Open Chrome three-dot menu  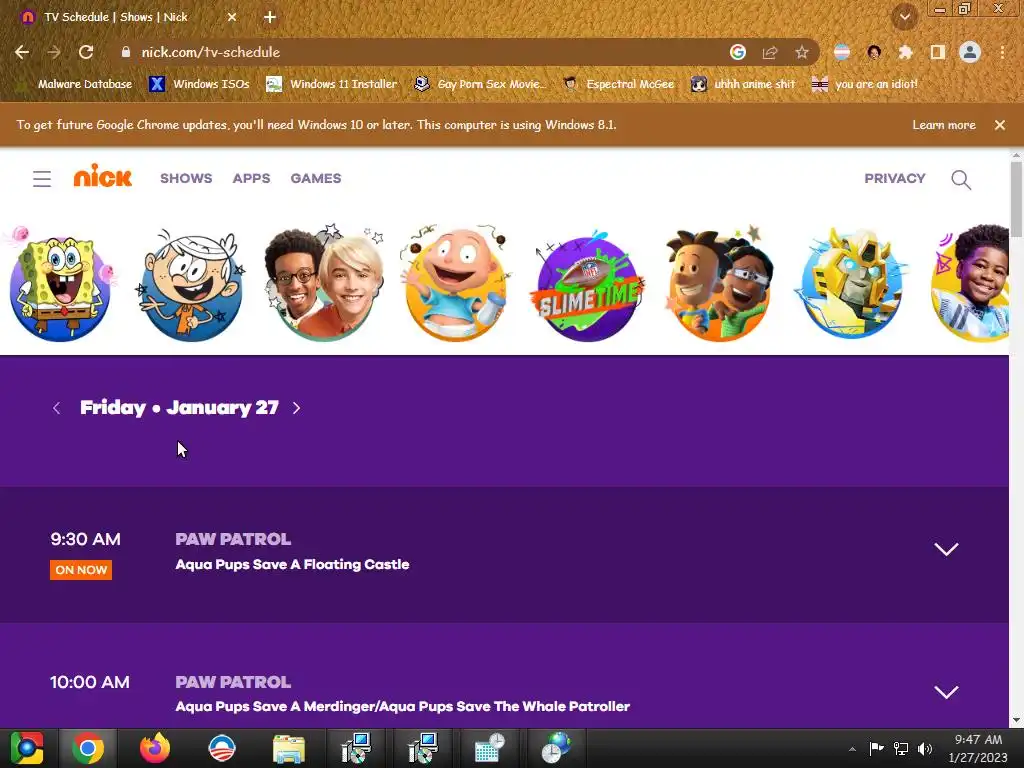click(1002, 52)
